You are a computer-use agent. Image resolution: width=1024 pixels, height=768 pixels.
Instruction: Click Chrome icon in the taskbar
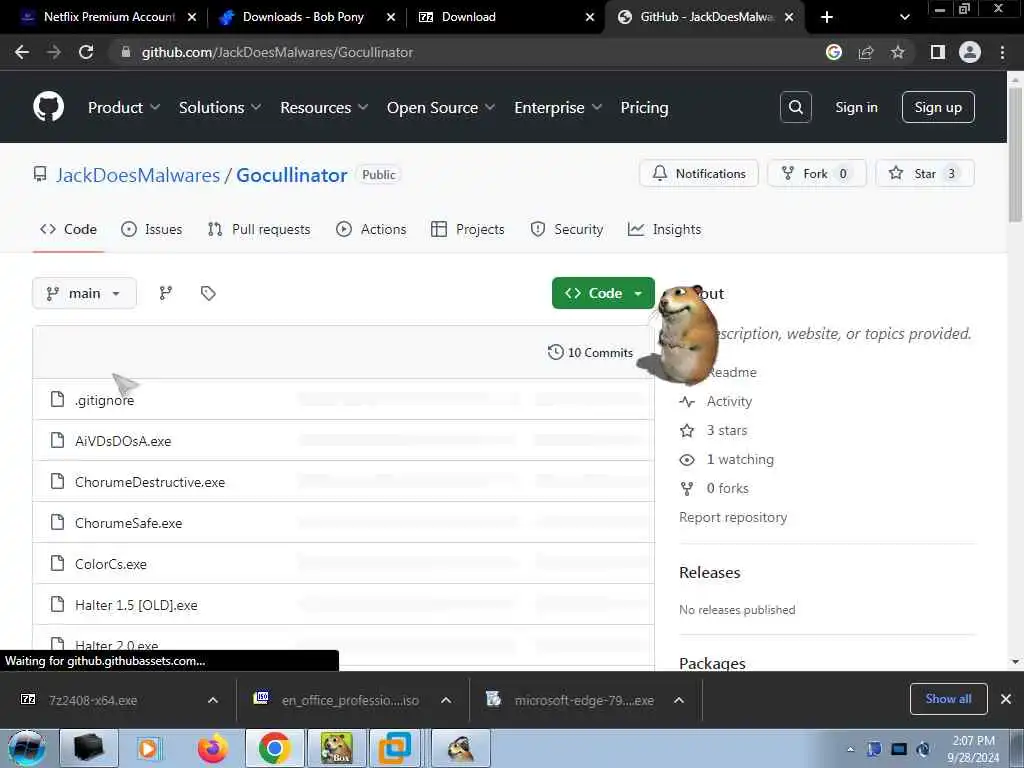tap(274, 748)
